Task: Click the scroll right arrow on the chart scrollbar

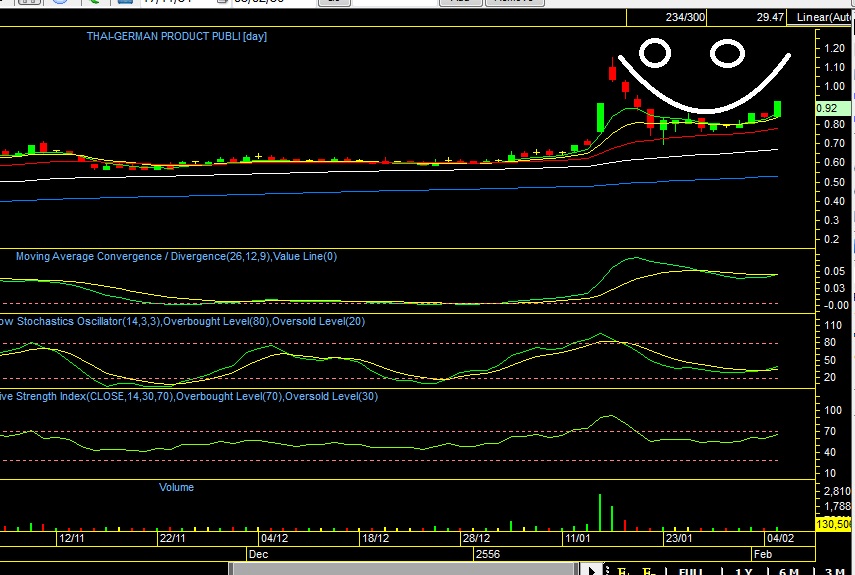Action: [591, 570]
